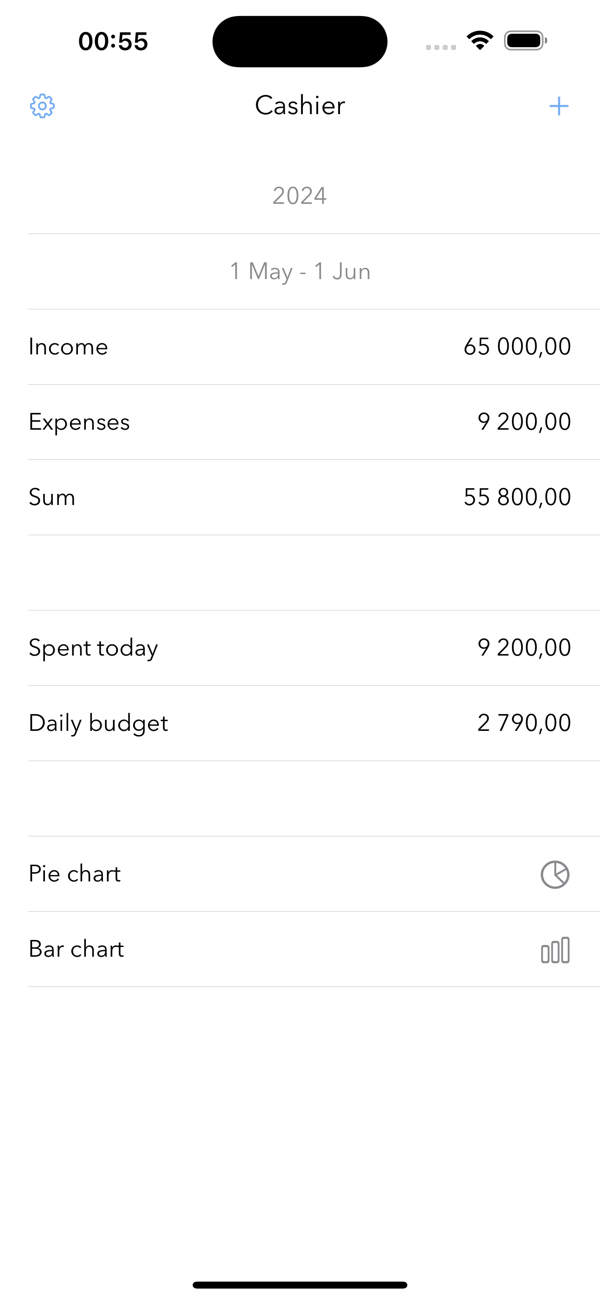
Task: Tap the 55 800,00 sum amount
Action: (517, 497)
